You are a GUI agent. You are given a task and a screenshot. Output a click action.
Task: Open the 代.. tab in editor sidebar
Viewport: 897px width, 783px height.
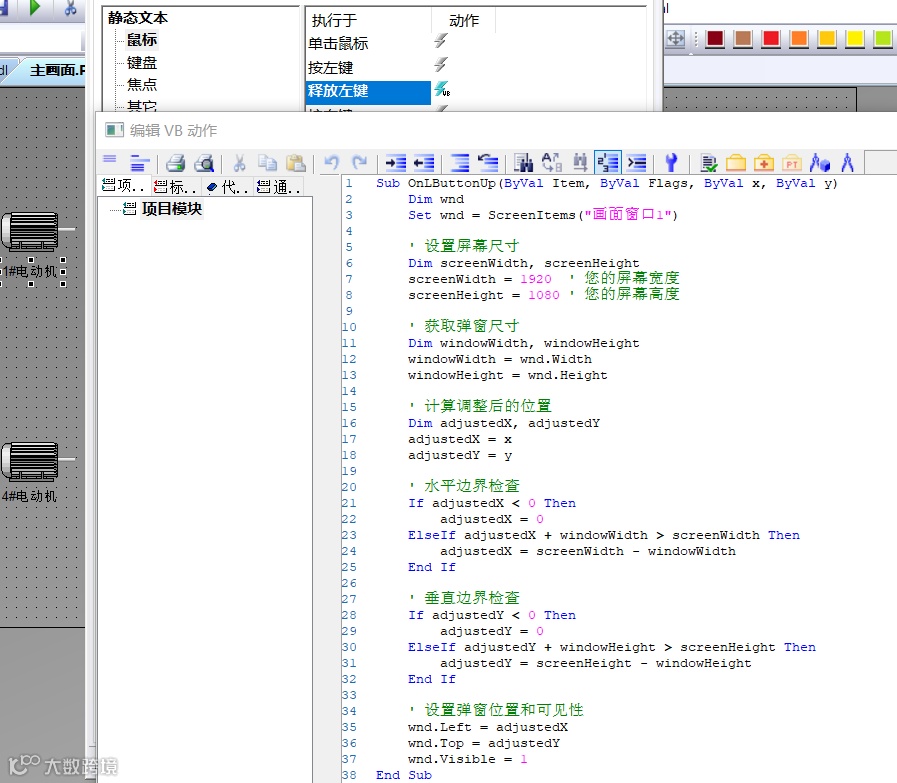tap(227, 187)
